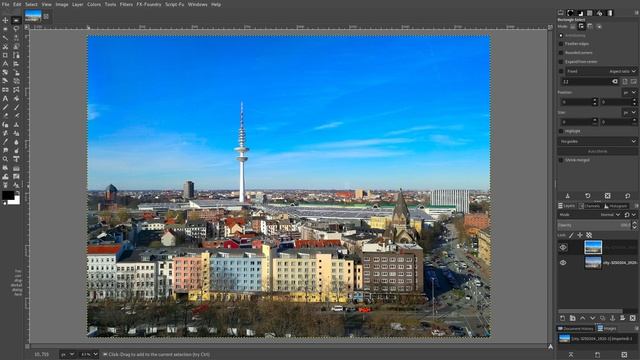
Task: Open the status bar zoom level dropdown
Action: pyautogui.click(x=89, y=354)
